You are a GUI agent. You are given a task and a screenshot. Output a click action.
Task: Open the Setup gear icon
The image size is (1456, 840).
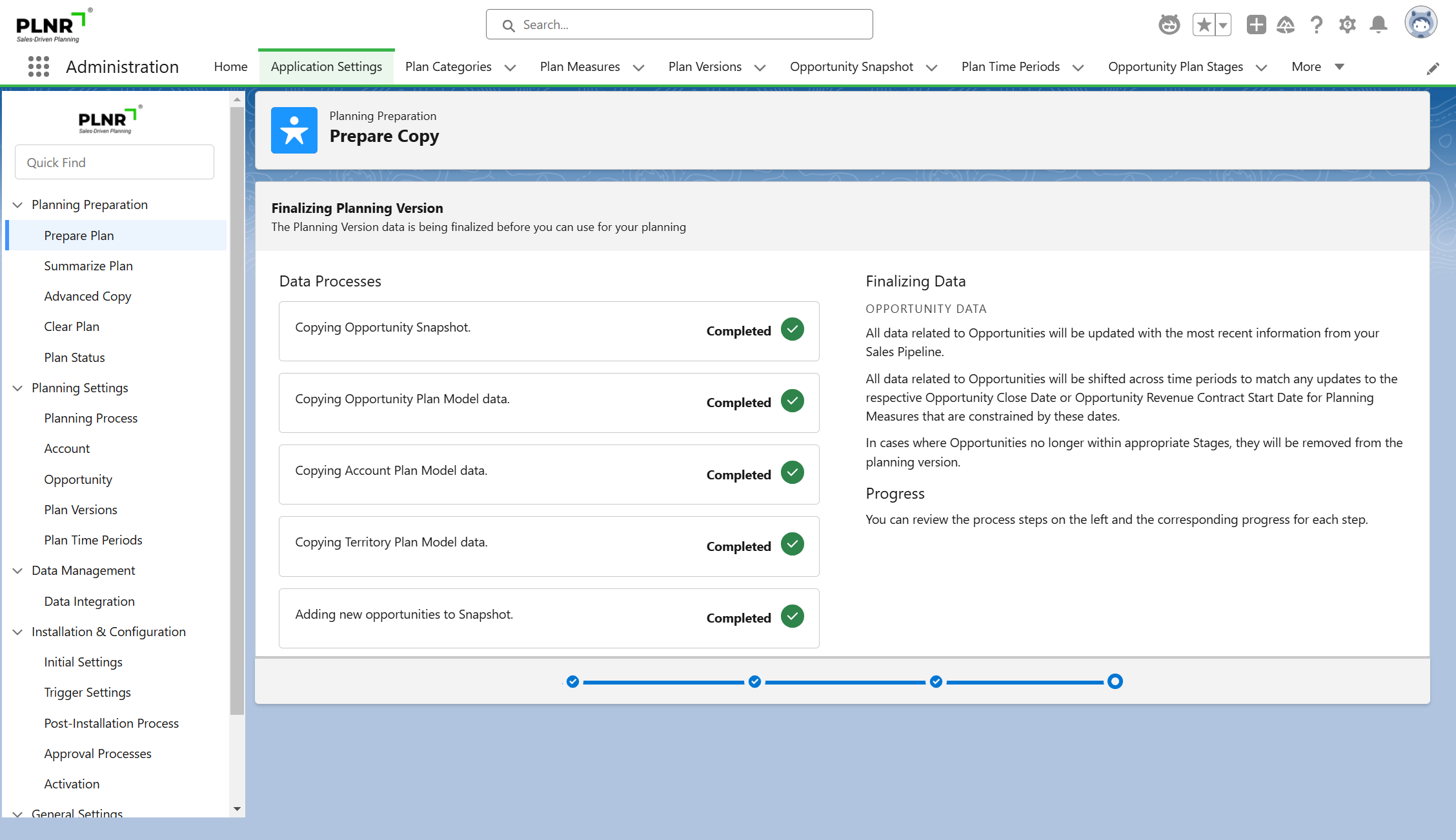1347,25
